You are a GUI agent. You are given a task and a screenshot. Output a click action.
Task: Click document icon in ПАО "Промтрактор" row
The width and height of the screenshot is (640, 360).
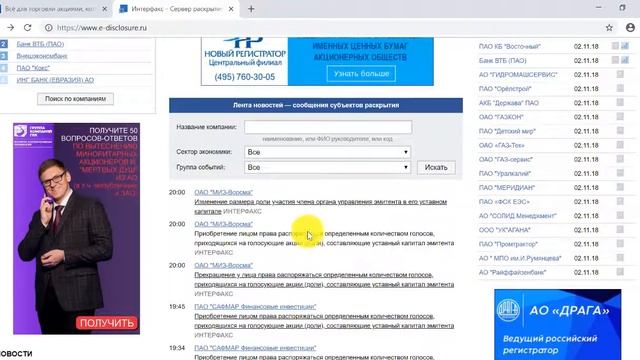click(620, 244)
